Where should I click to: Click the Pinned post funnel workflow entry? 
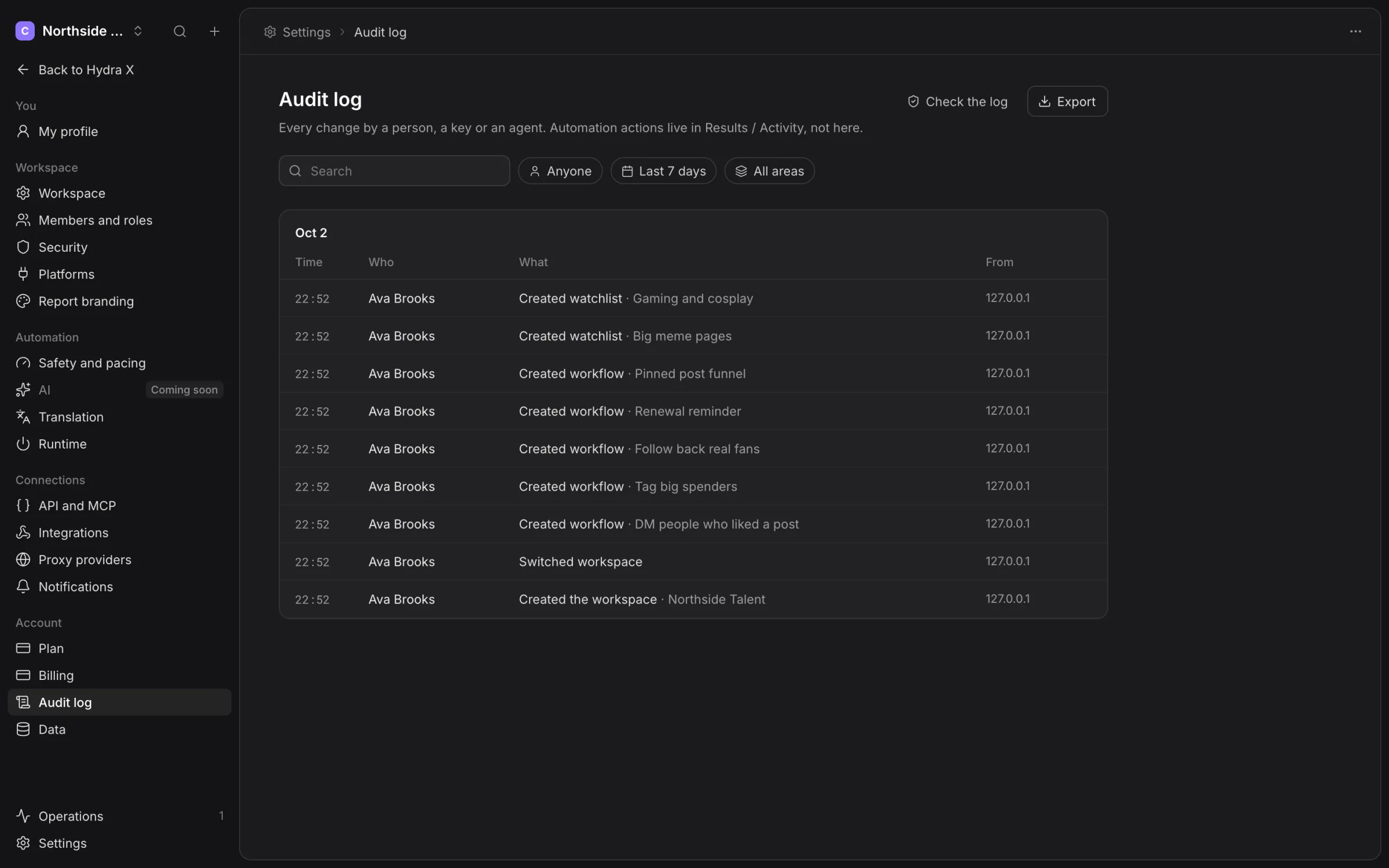pos(693,373)
